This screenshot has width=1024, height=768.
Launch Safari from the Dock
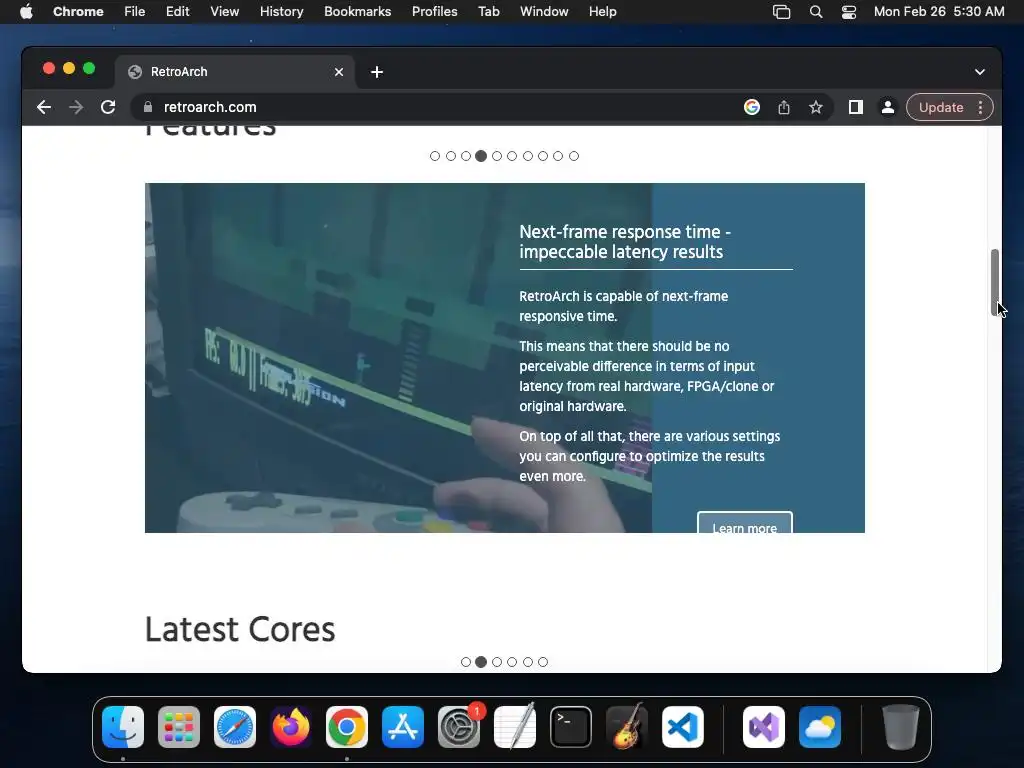pyautogui.click(x=235, y=727)
